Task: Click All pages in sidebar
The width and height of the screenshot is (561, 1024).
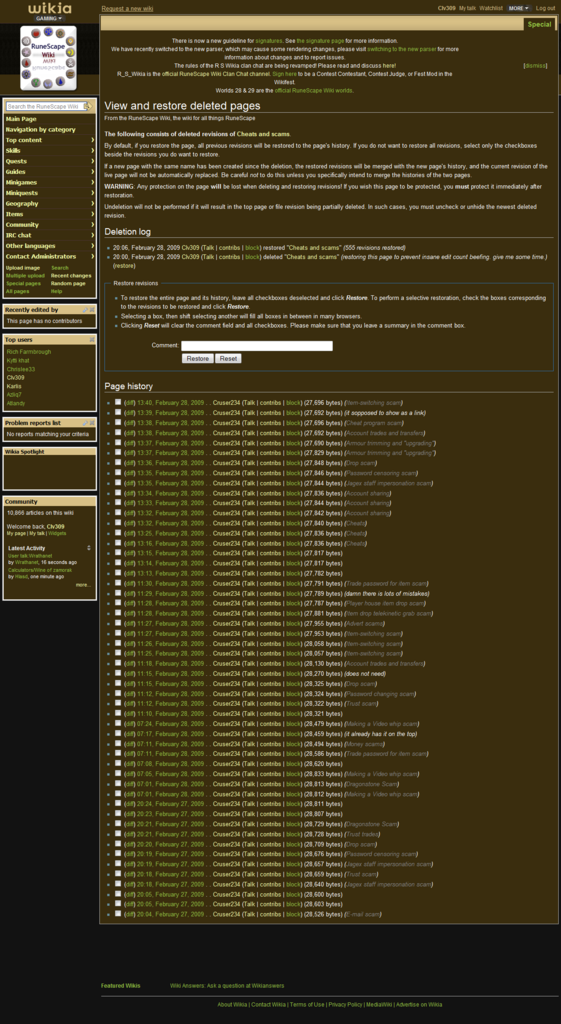Action: pos(17,291)
